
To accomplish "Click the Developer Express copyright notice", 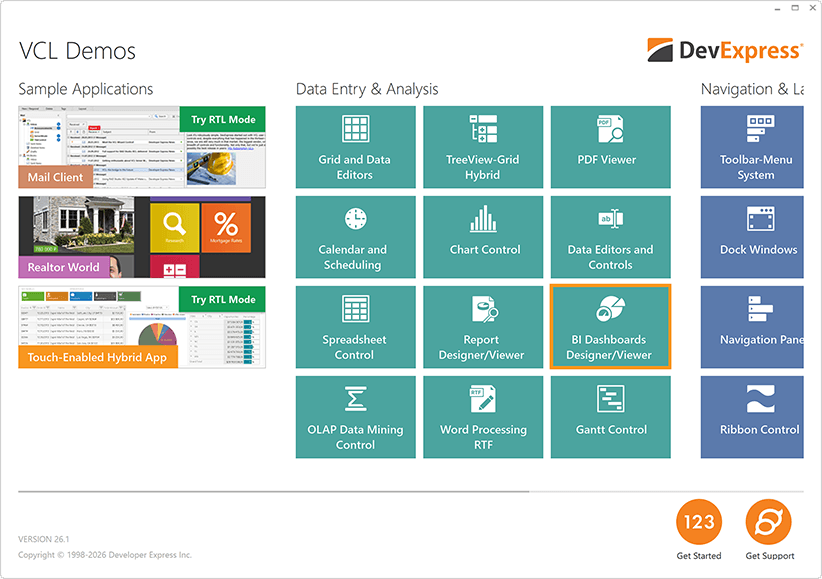I will click(x=105, y=555).
